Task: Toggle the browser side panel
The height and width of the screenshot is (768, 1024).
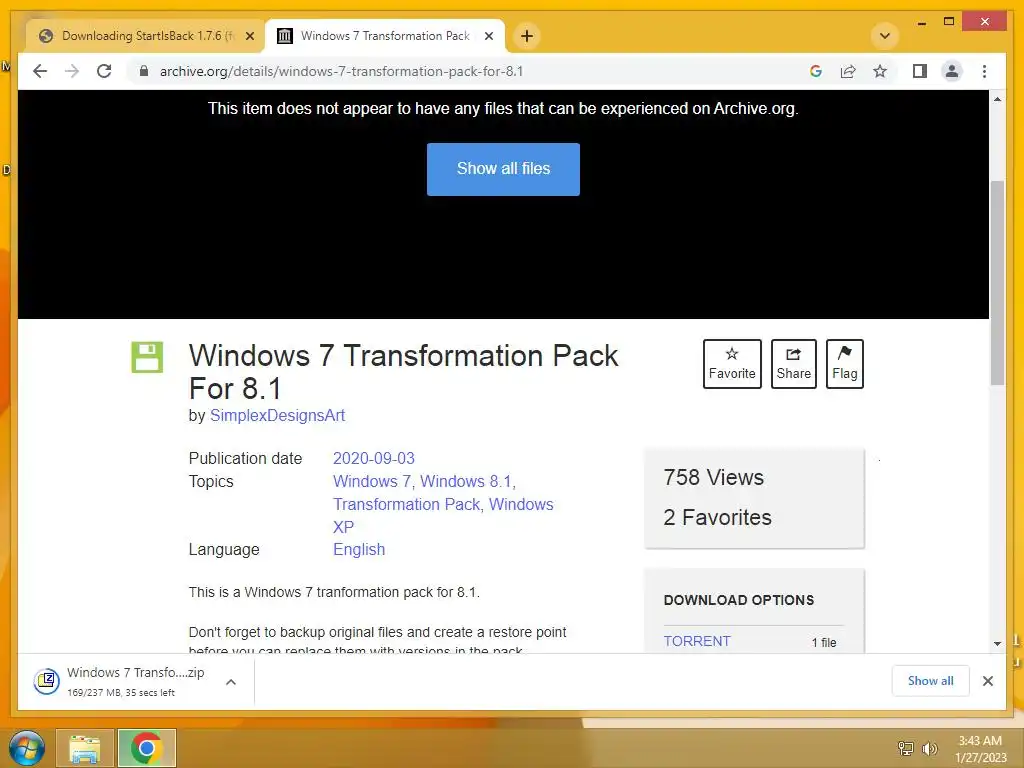Action: (920, 71)
